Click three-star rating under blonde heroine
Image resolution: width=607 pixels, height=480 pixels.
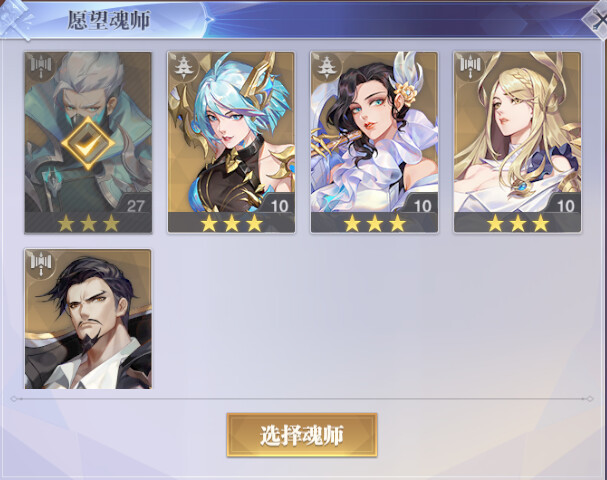[x=518, y=223]
